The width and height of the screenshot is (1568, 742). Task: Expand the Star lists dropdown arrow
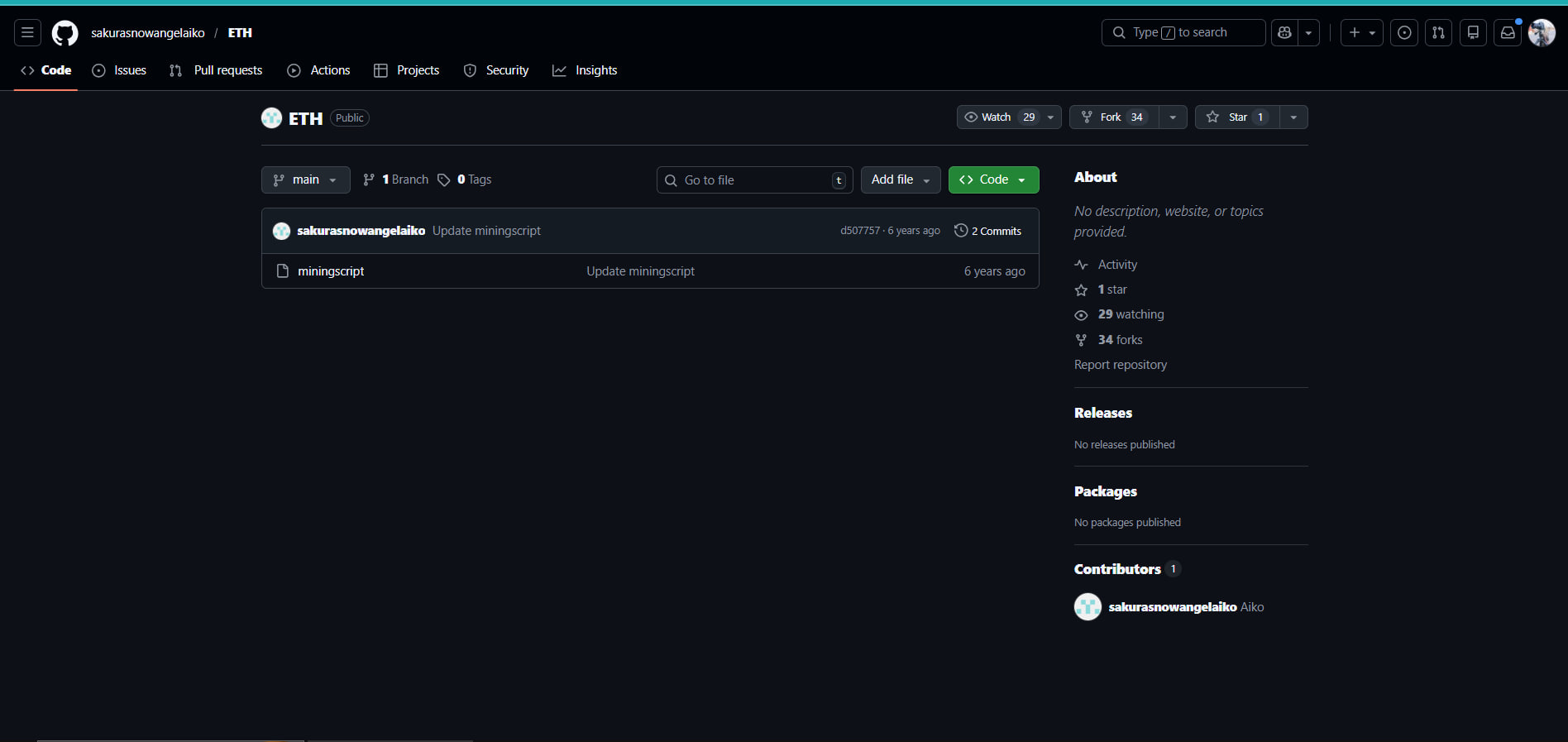pyautogui.click(x=1293, y=117)
